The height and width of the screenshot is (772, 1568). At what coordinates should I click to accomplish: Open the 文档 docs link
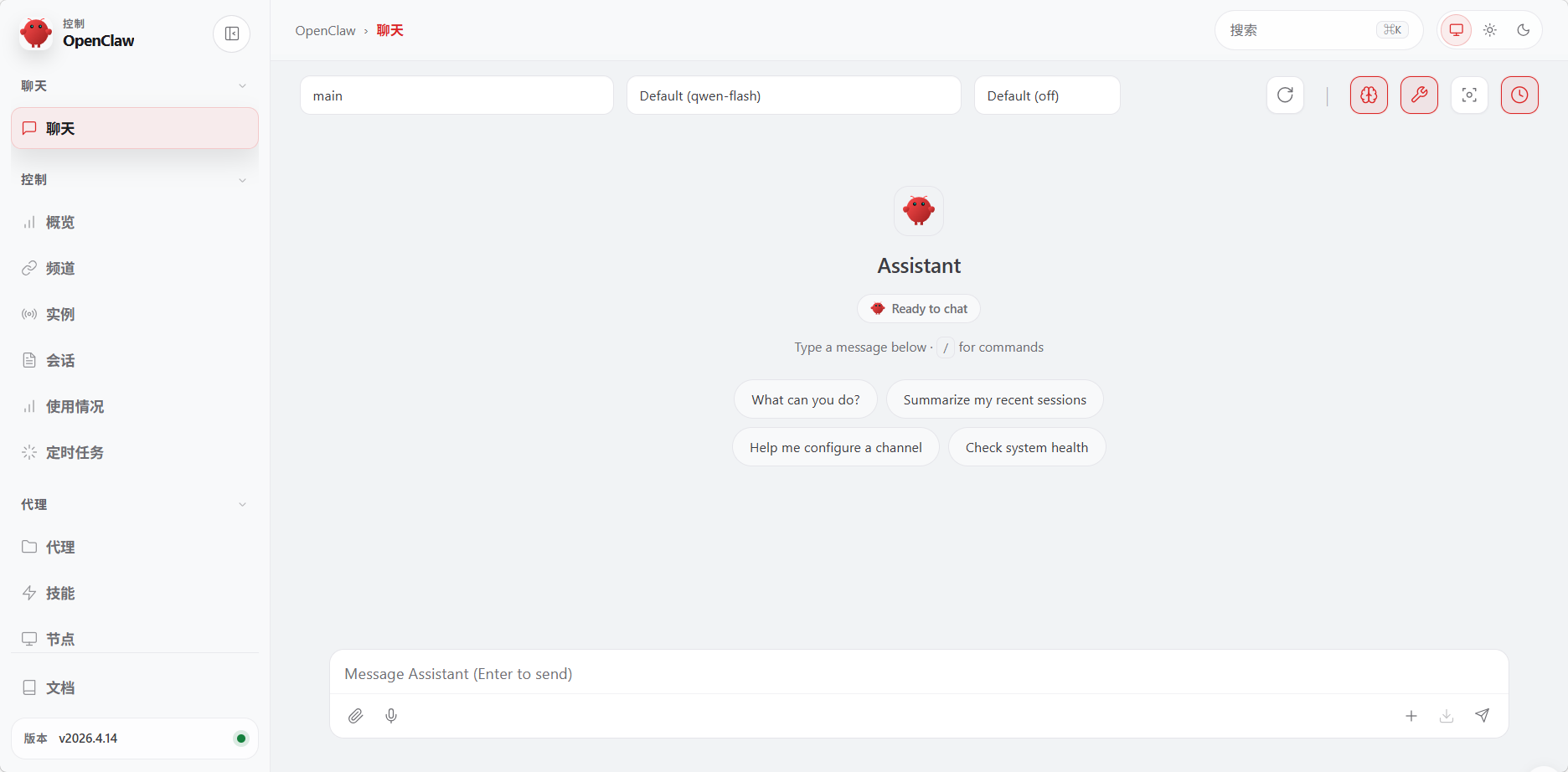pos(135,687)
